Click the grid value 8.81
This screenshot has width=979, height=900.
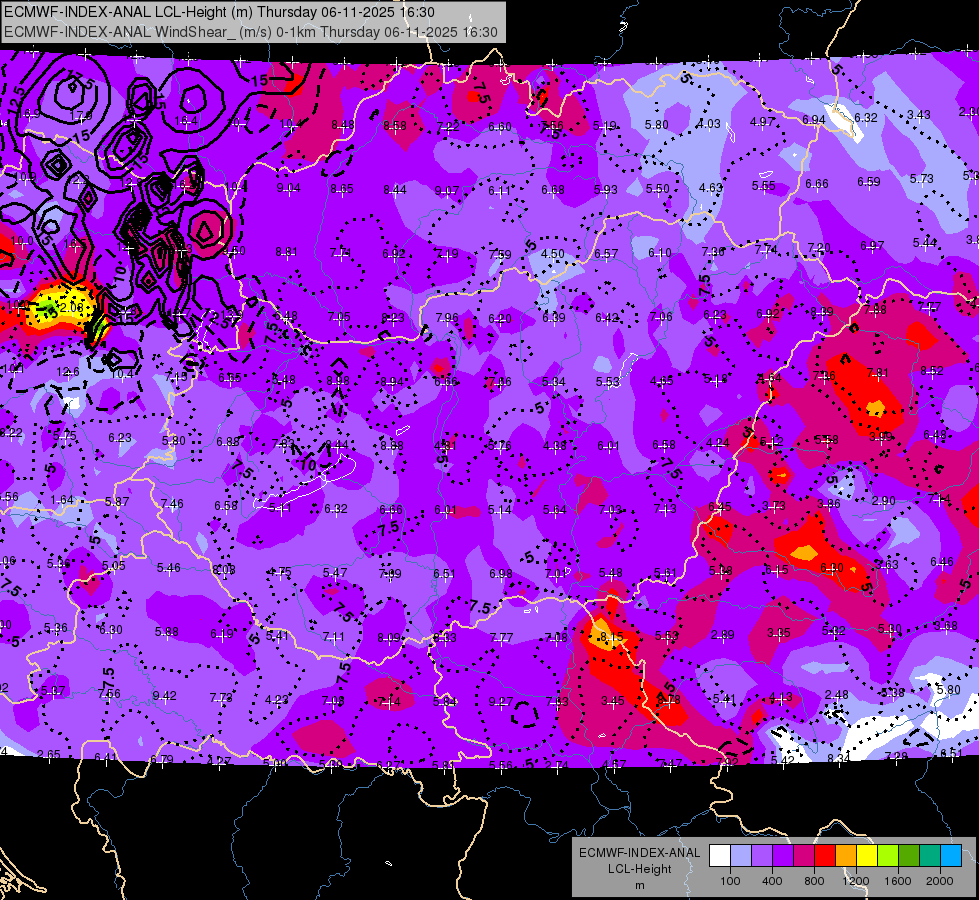coord(287,252)
